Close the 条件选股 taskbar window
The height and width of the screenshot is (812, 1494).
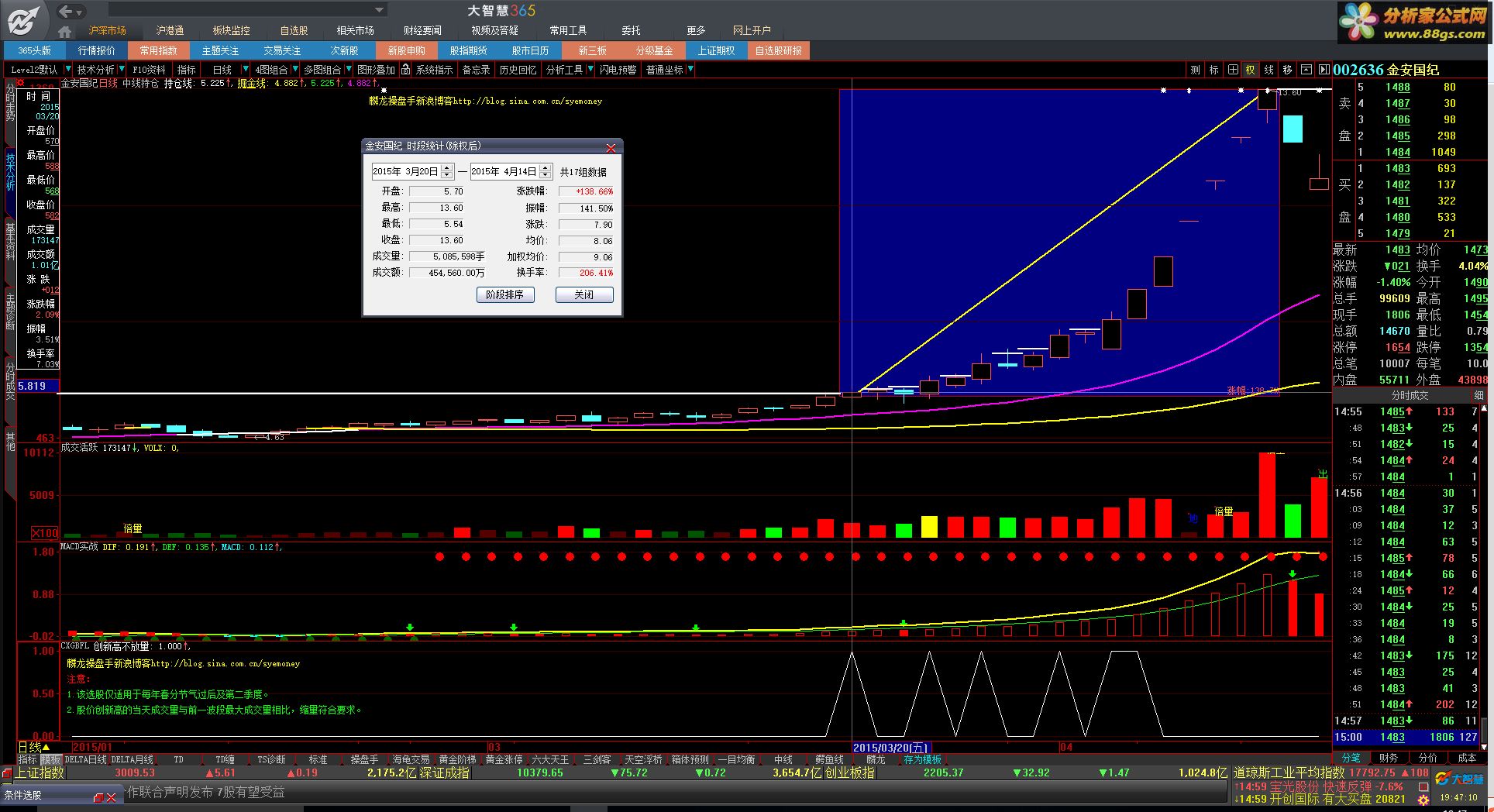(112, 797)
